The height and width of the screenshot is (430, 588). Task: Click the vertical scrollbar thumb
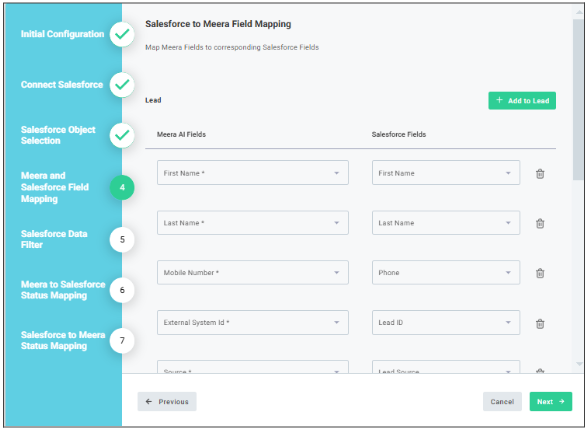579,99
